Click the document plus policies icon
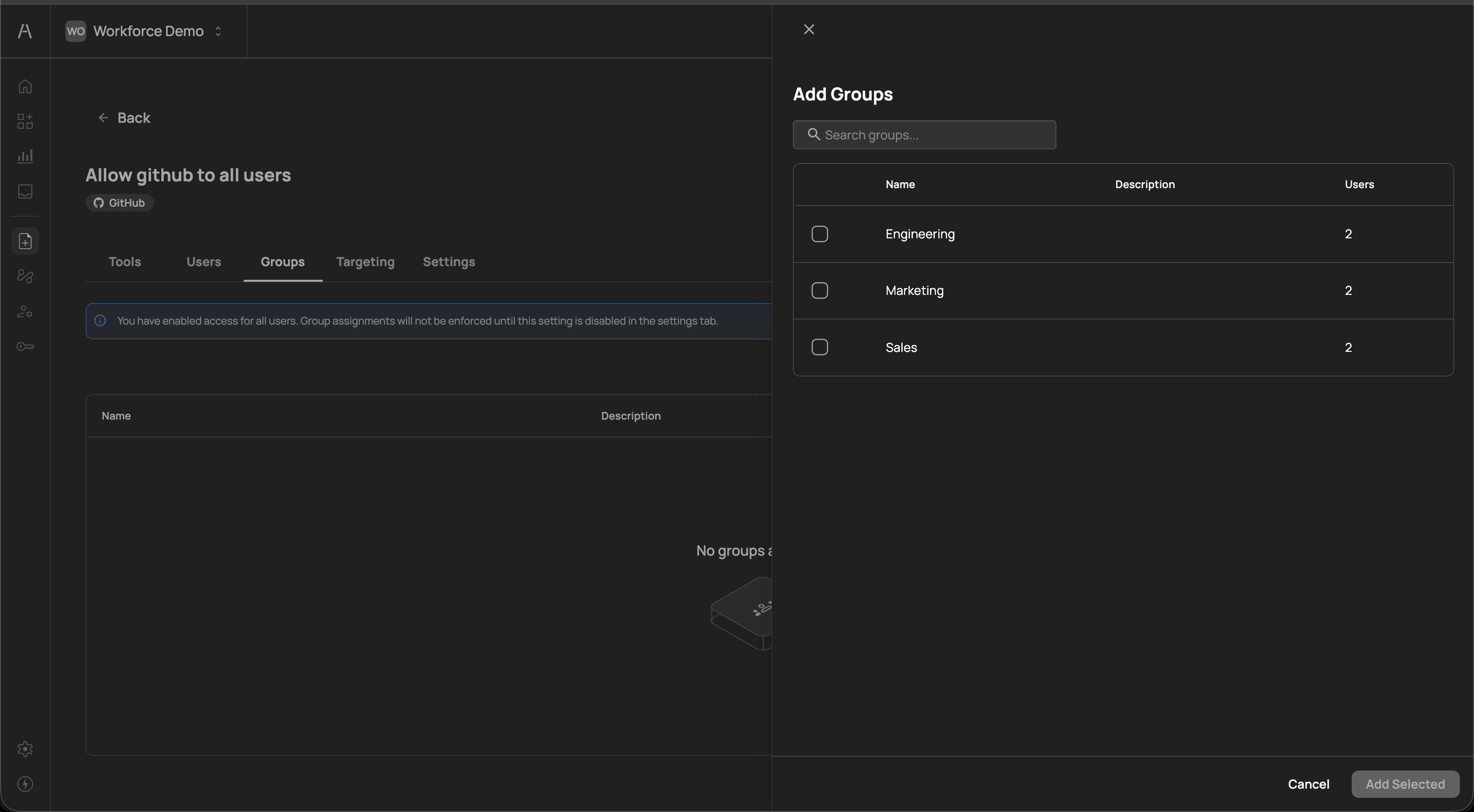The image size is (1474, 812). (25, 241)
